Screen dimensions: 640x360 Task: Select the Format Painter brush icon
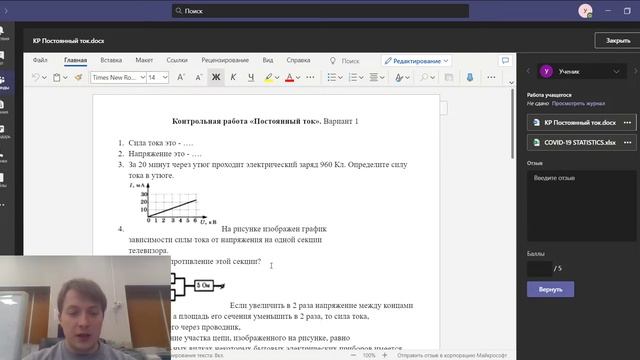coord(78,77)
